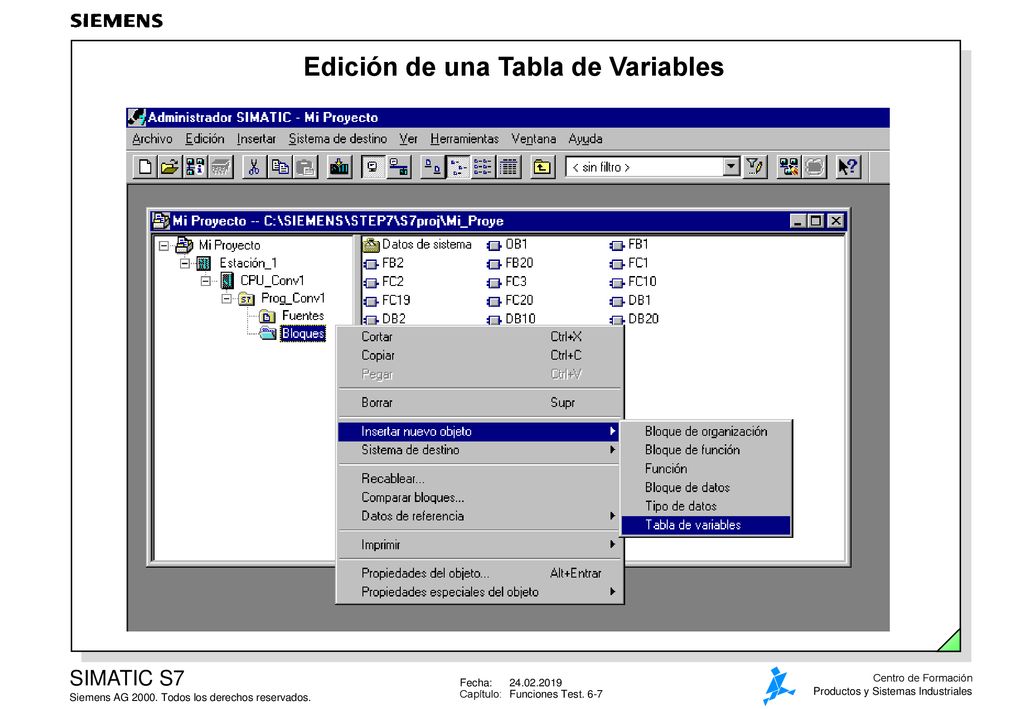Screen dimensions: 1024x709
Task: Select the Estación_1 tree item
Action: coord(248,263)
